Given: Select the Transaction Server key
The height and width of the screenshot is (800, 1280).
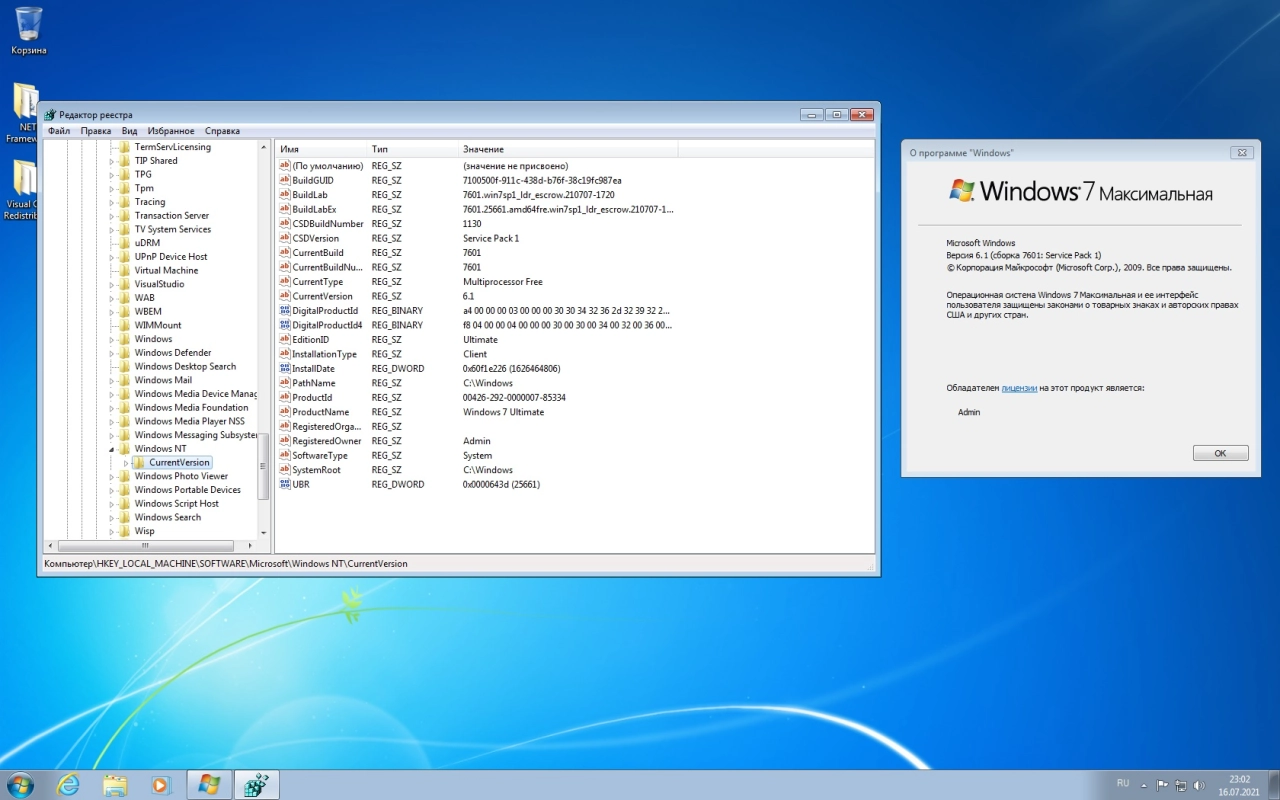Looking at the screenshot, I should 172,215.
